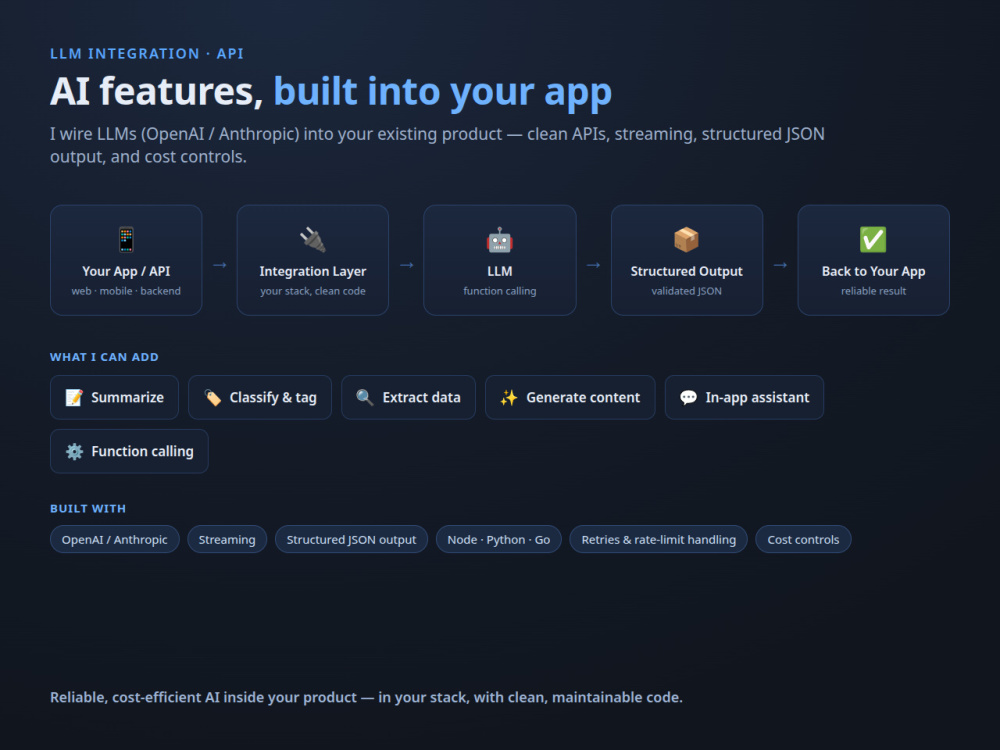Click the intro paragraph starting 'I wire LLMs'
Viewport: 1000px width, 750px height.
(x=438, y=145)
